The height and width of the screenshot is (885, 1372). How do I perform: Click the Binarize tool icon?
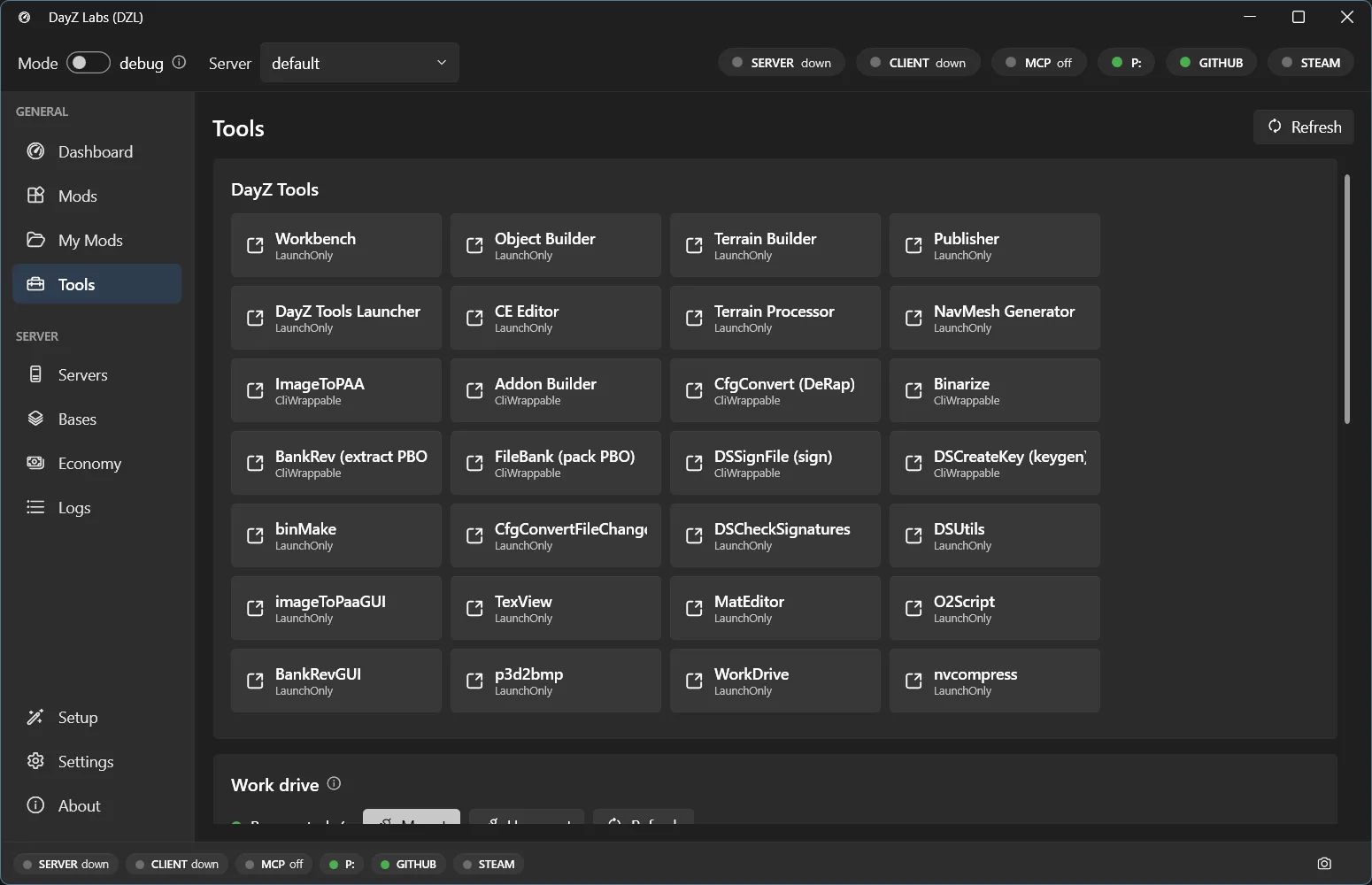click(913, 390)
